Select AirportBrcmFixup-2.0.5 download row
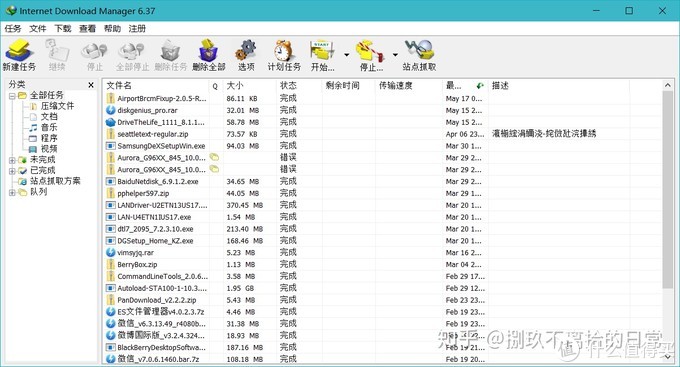 pyautogui.click(x=383, y=98)
